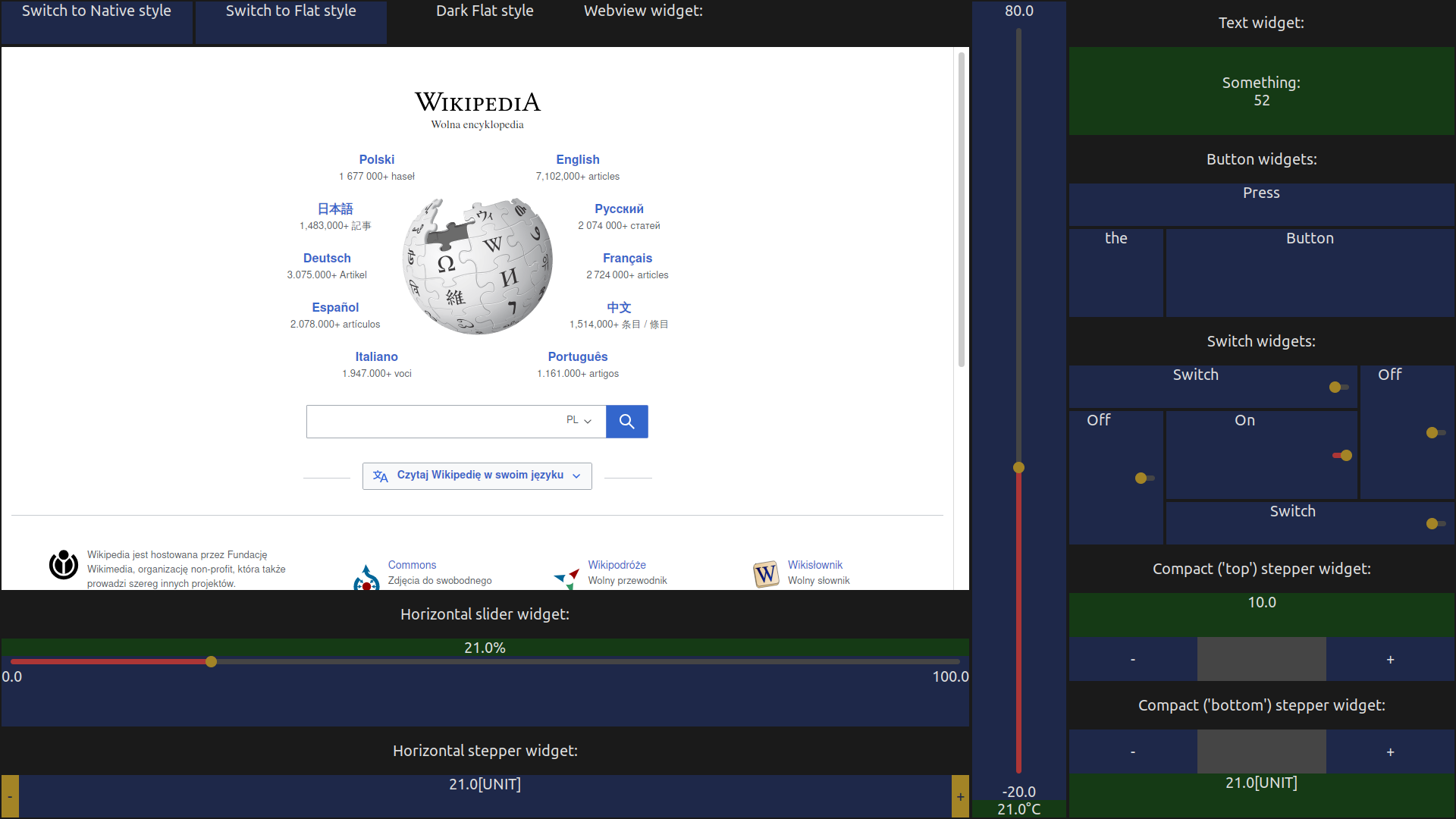Open the English Wikipedia link
Image resolution: width=1456 pixels, height=819 pixels.
577,160
